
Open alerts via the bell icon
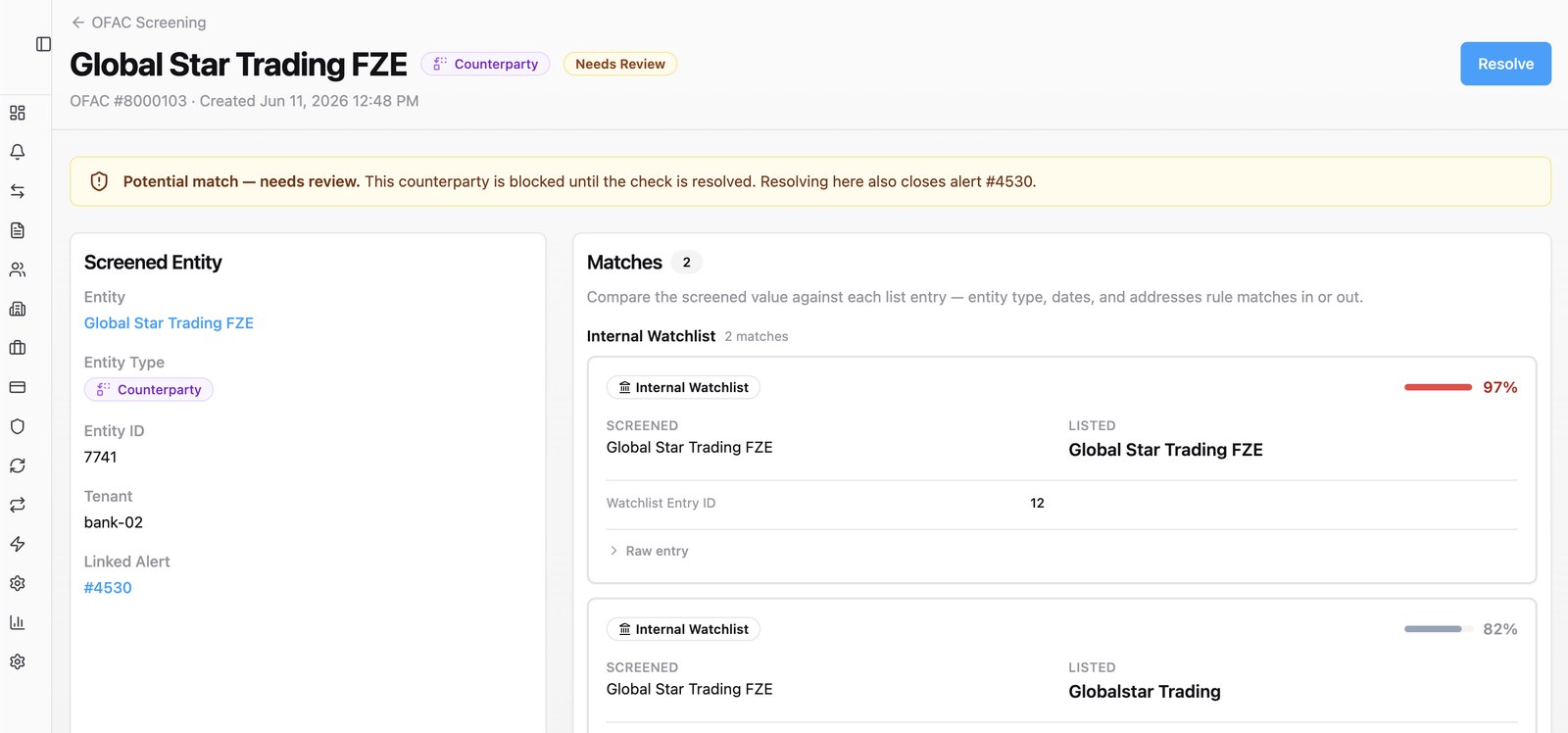(17, 152)
